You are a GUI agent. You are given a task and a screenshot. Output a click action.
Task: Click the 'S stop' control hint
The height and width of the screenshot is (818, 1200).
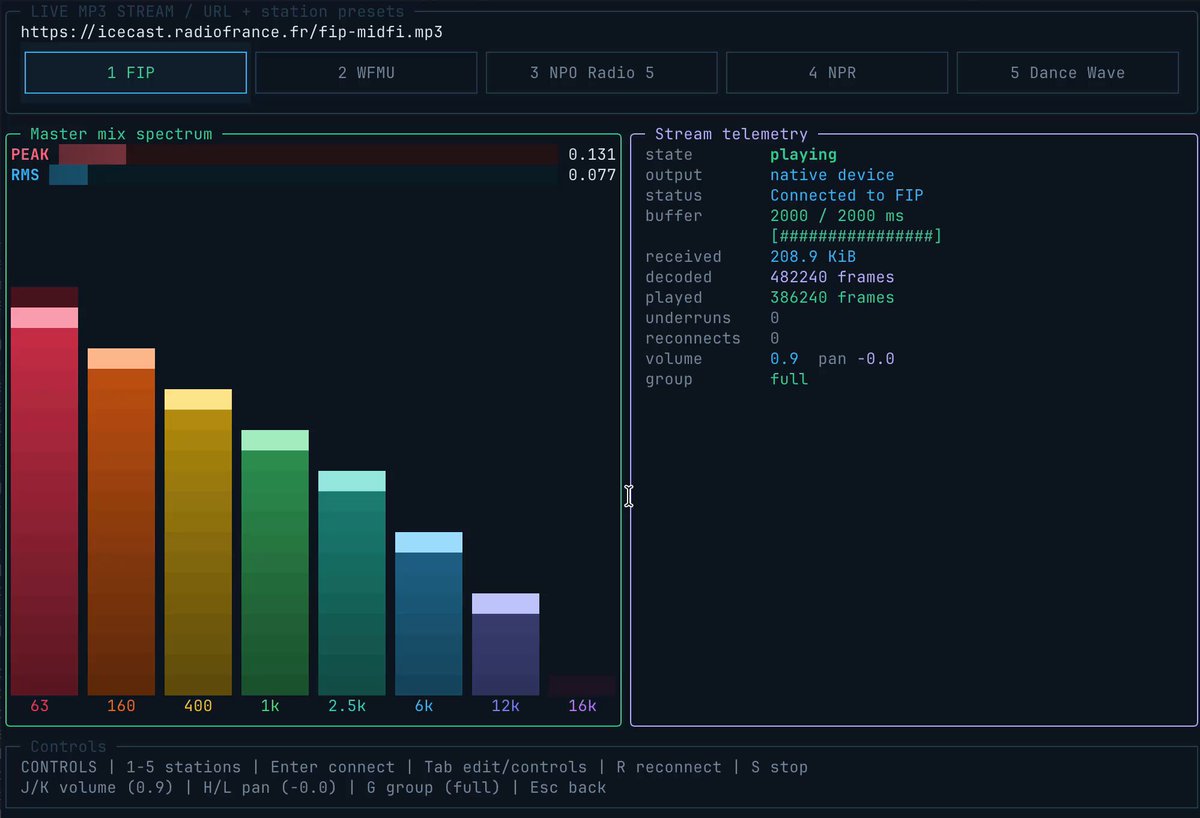[779, 767]
